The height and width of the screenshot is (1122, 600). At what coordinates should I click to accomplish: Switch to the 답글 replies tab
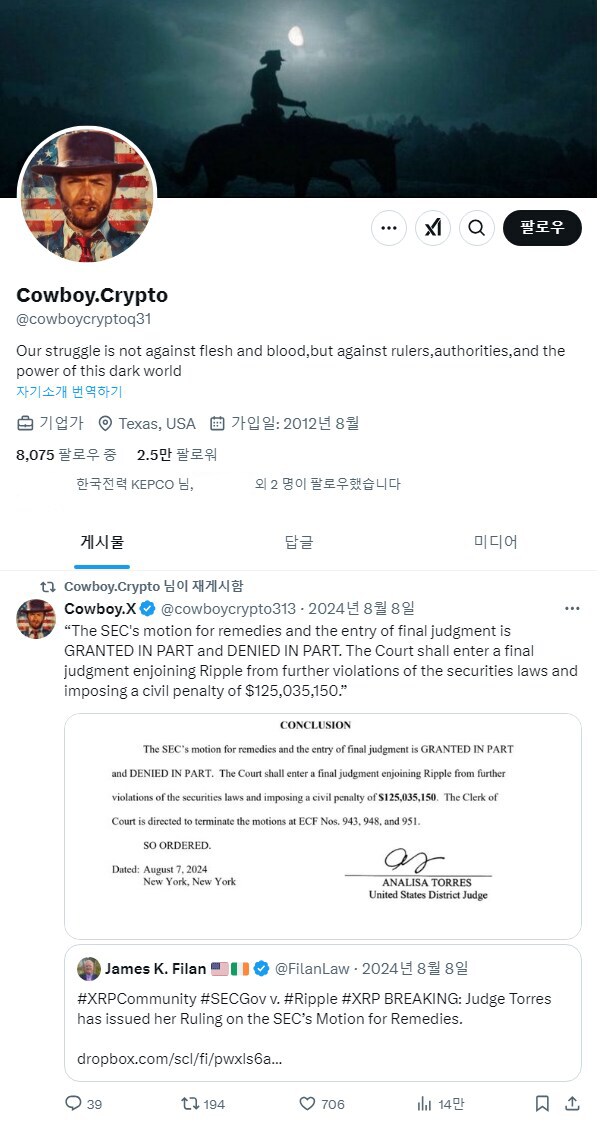click(x=299, y=539)
